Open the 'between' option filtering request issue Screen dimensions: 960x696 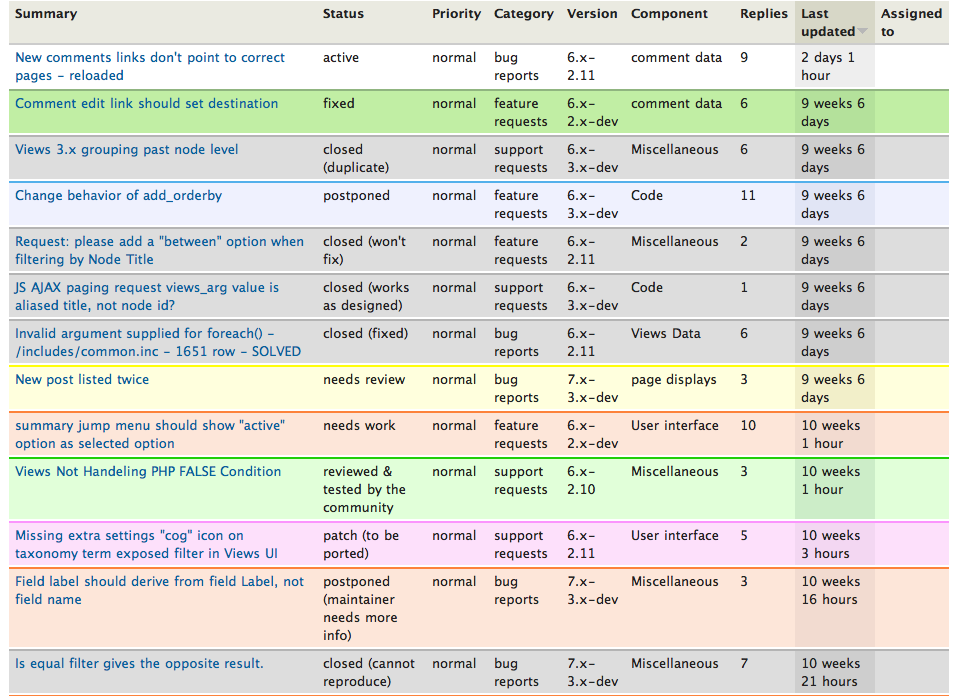159,250
